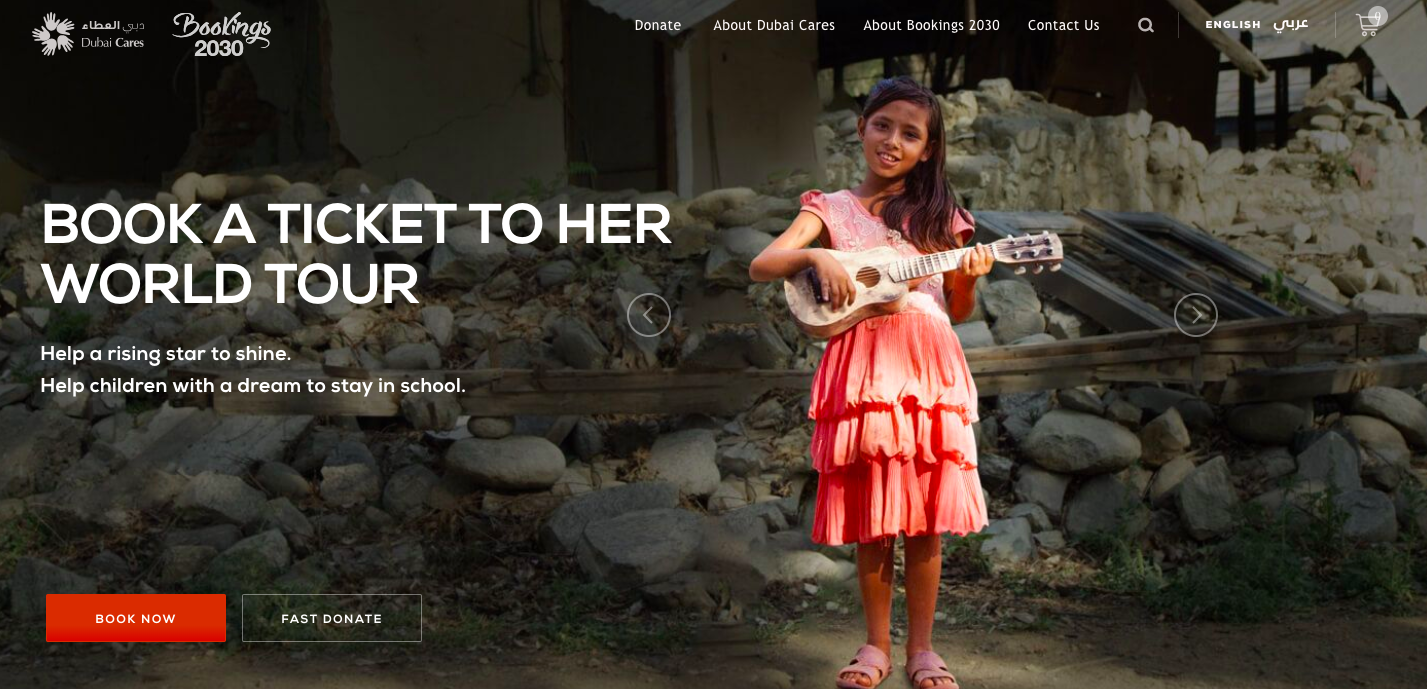
Task: Open the Contact Us page
Action: 1064,26
